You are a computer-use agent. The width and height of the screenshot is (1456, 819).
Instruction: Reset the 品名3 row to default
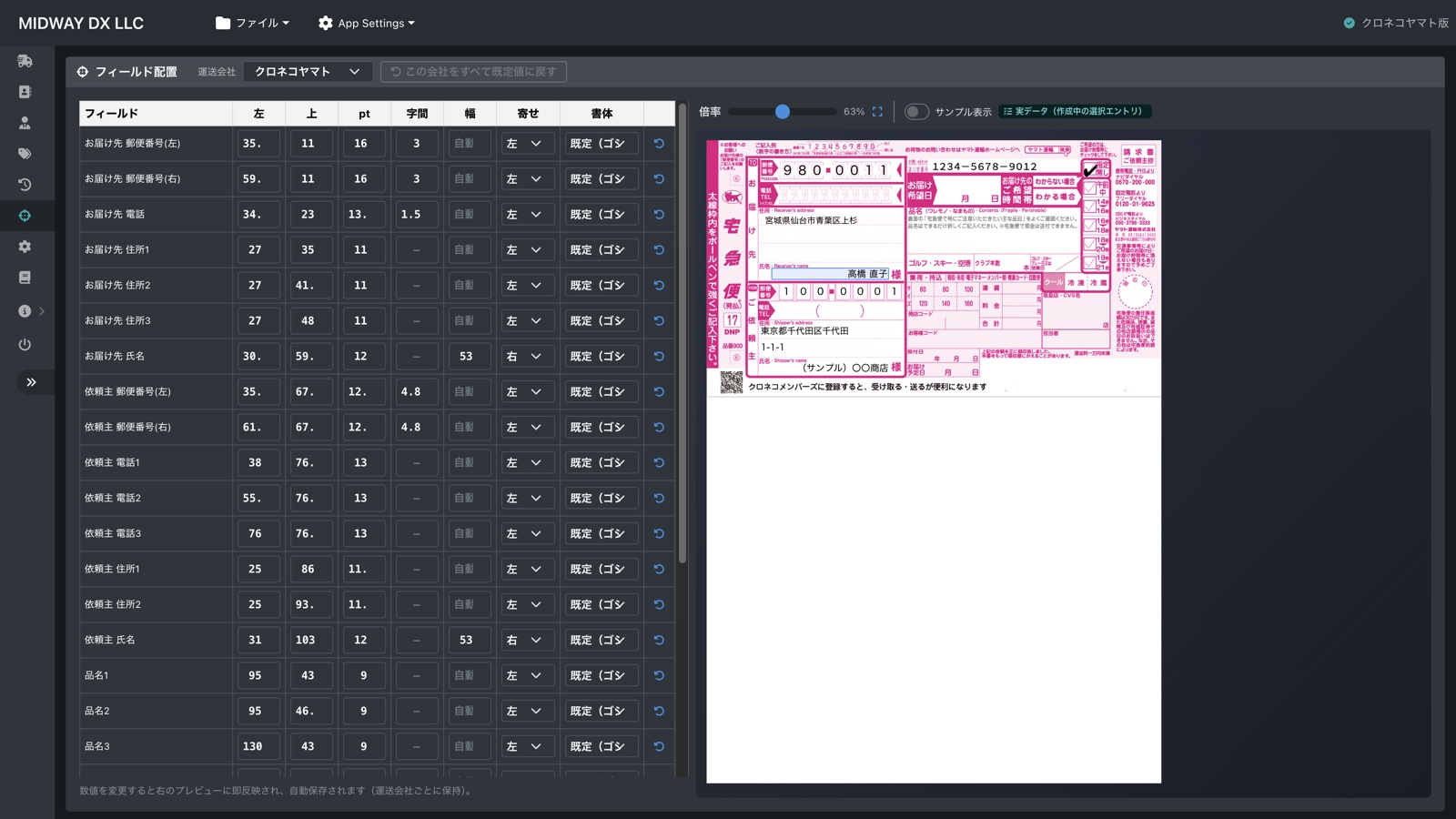(x=659, y=747)
